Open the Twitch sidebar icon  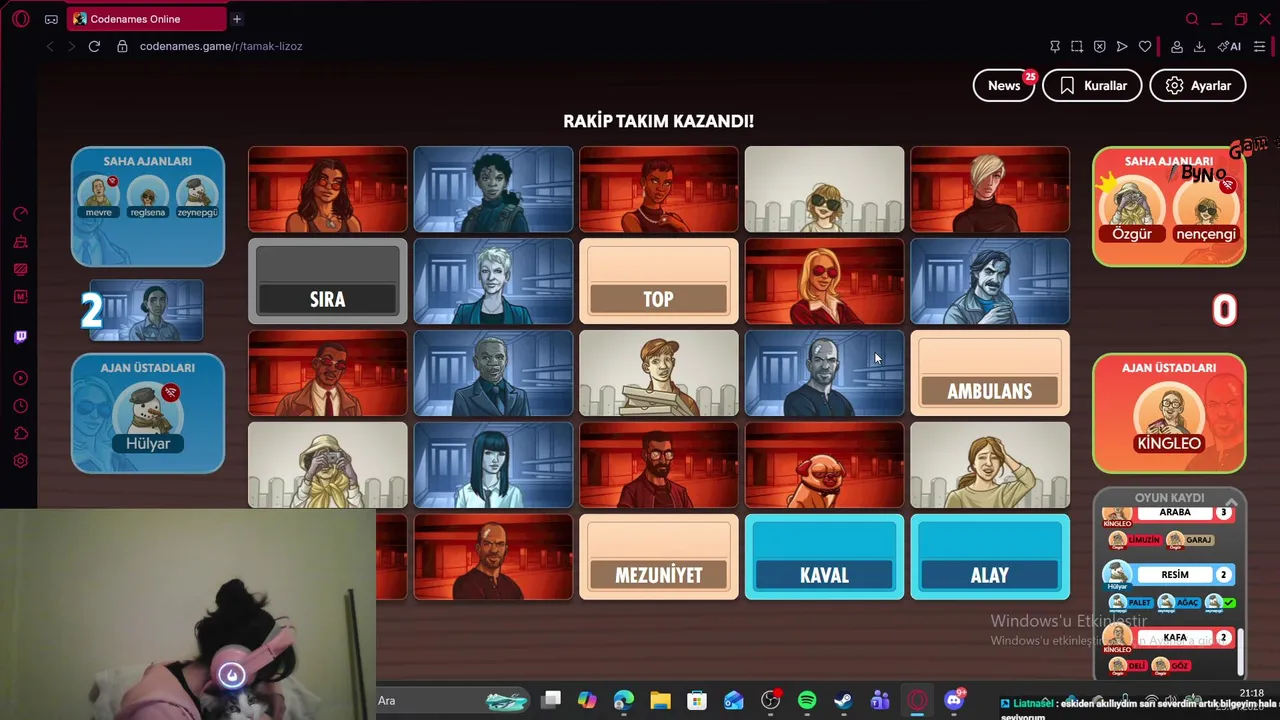[20, 337]
